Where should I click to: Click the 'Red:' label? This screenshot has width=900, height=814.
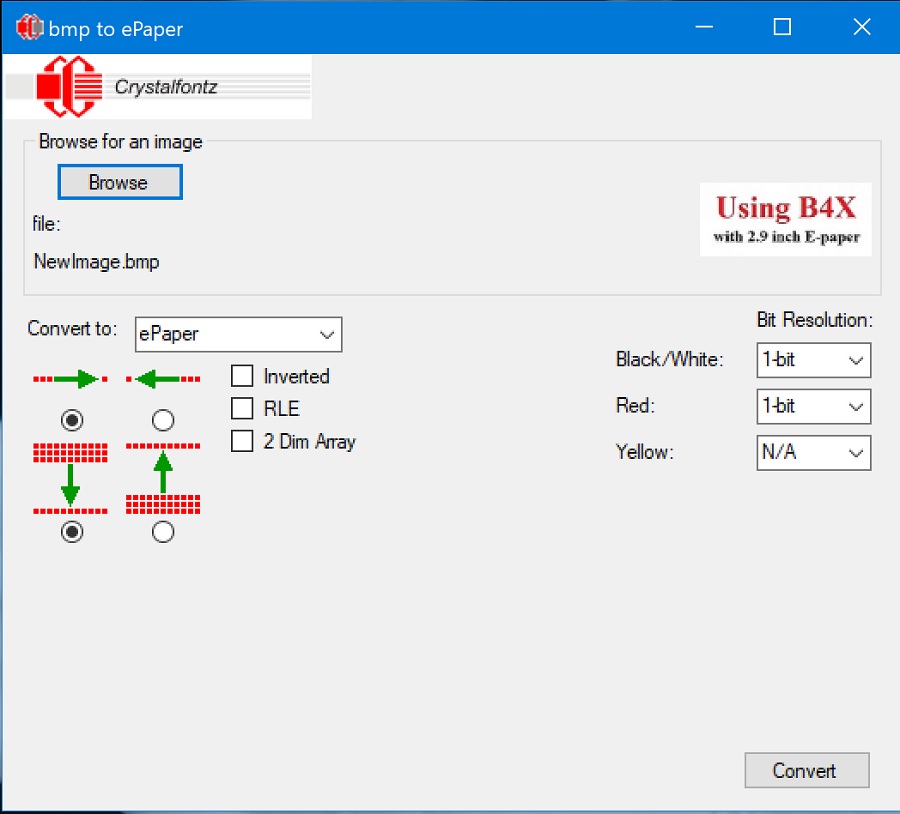[635, 406]
